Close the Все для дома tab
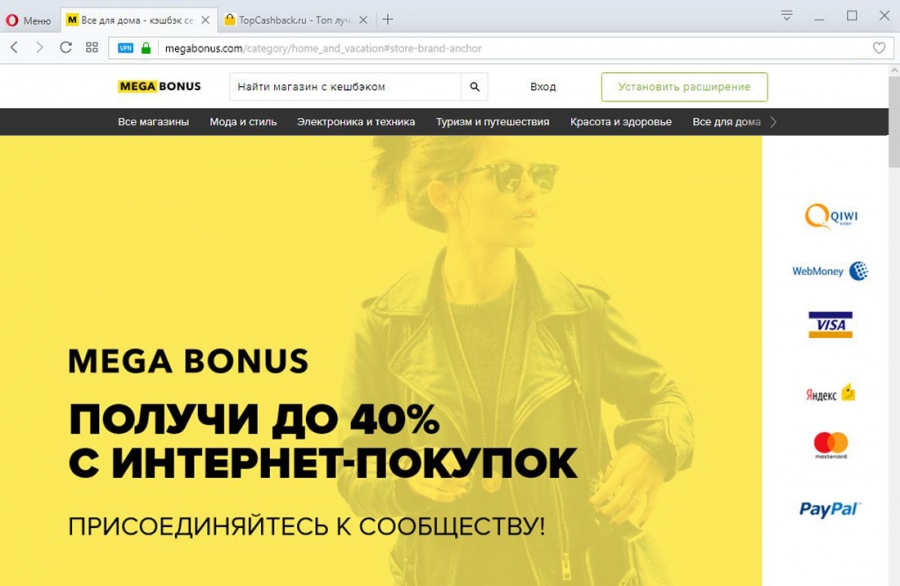 (x=205, y=20)
